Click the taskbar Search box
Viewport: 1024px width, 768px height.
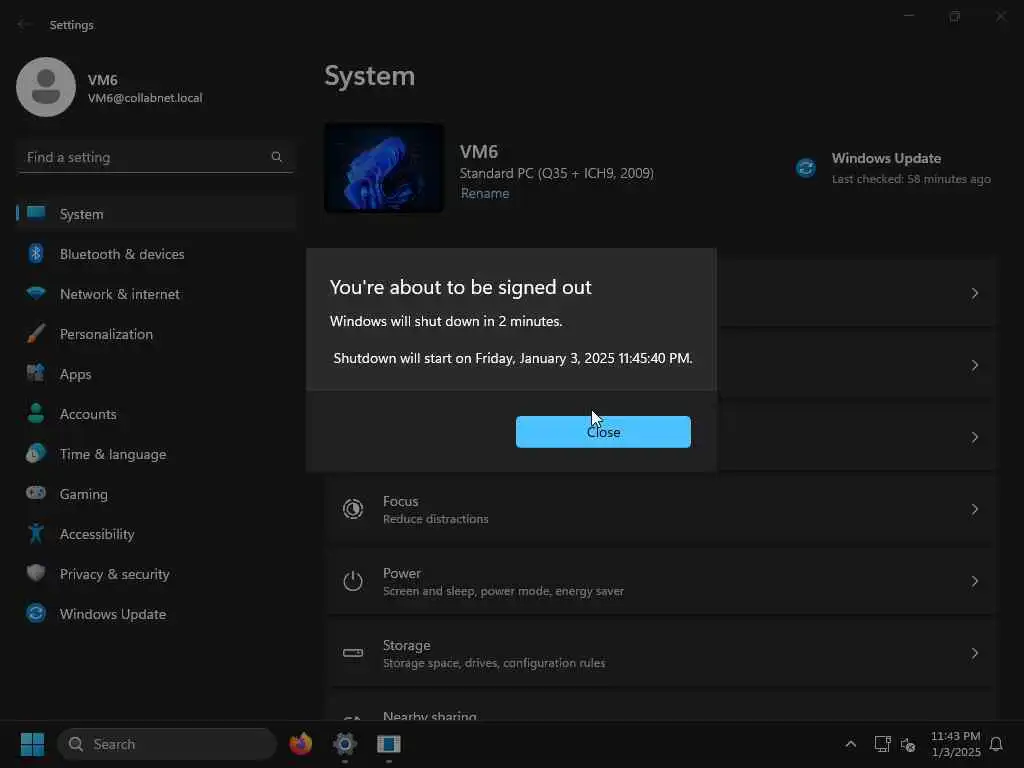click(167, 744)
